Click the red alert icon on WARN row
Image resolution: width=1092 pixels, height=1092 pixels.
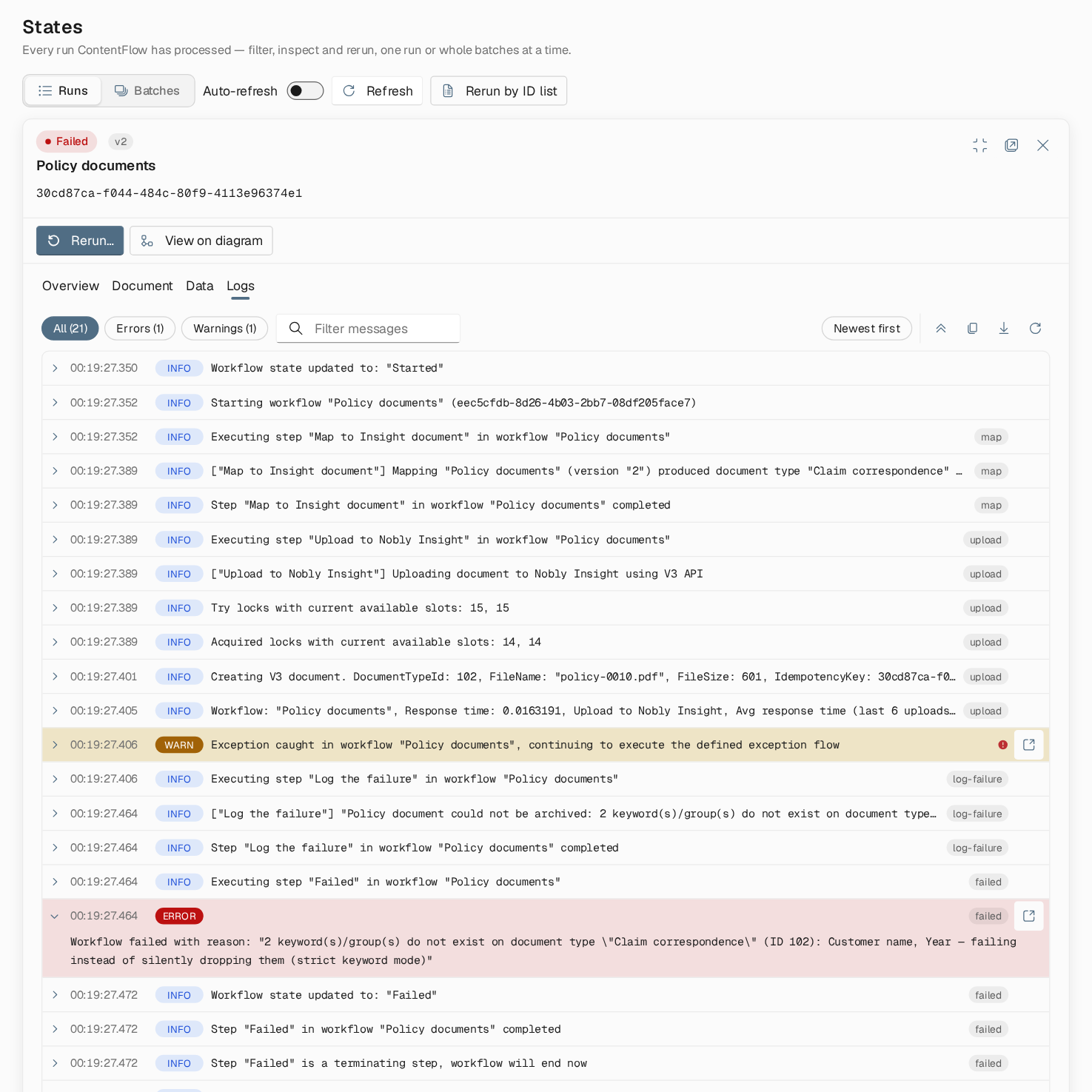click(1002, 745)
